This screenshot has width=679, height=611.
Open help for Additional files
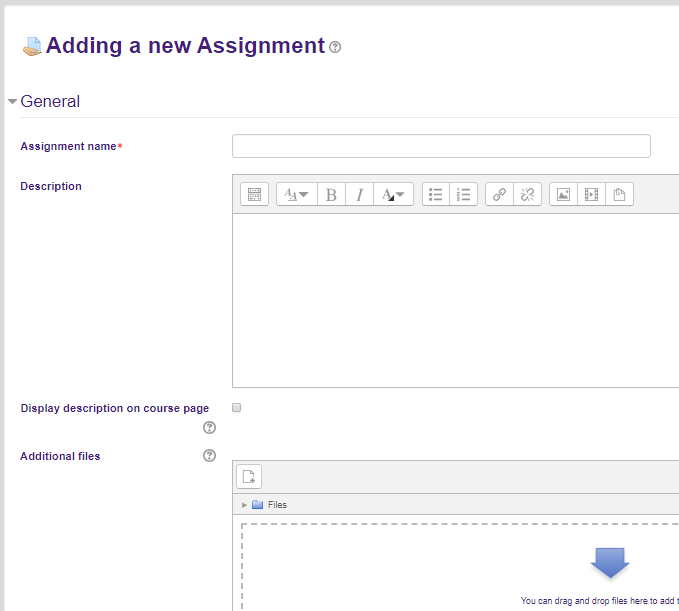[x=209, y=456]
